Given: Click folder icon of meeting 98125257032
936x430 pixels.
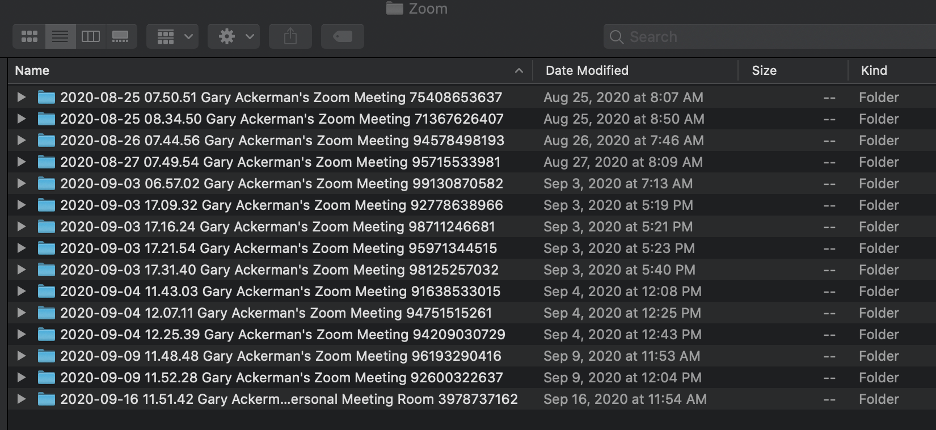Looking at the screenshot, I should [46, 269].
